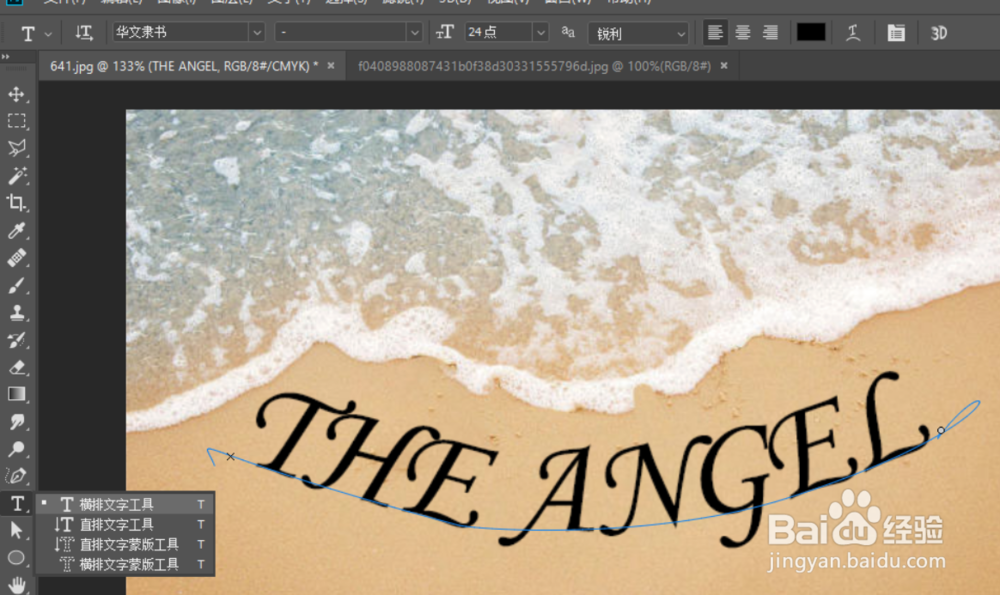The height and width of the screenshot is (595, 1000).
Task: Open the black text color swatch
Action: (811, 32)
